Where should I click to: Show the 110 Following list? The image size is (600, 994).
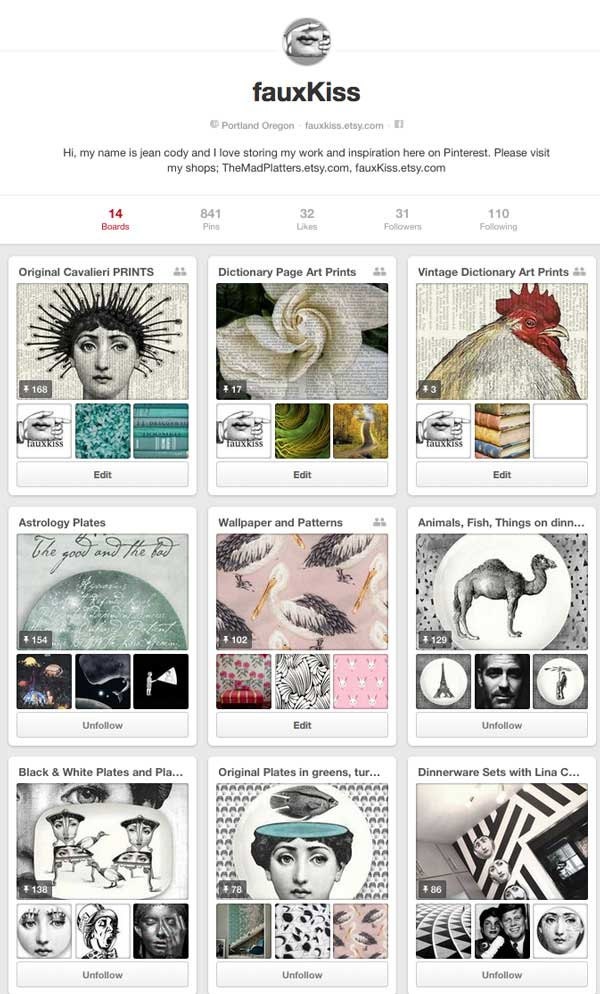pos(499,219)
